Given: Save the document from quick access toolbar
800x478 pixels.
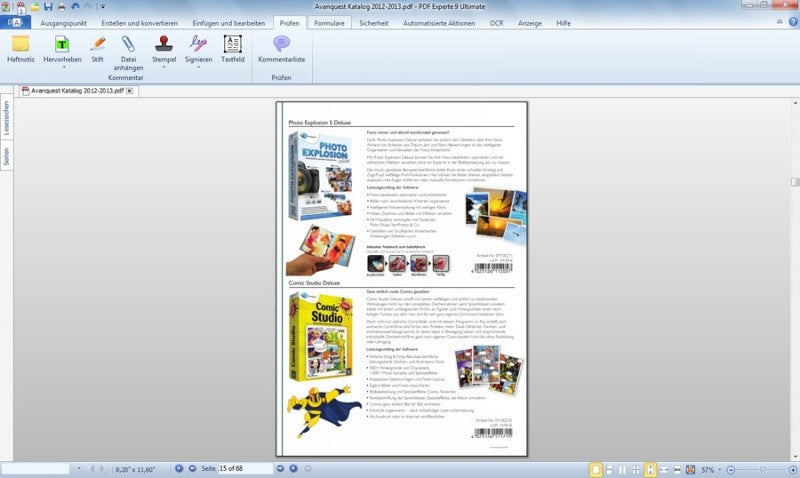Looking at the screenshot, I should 48,7.
